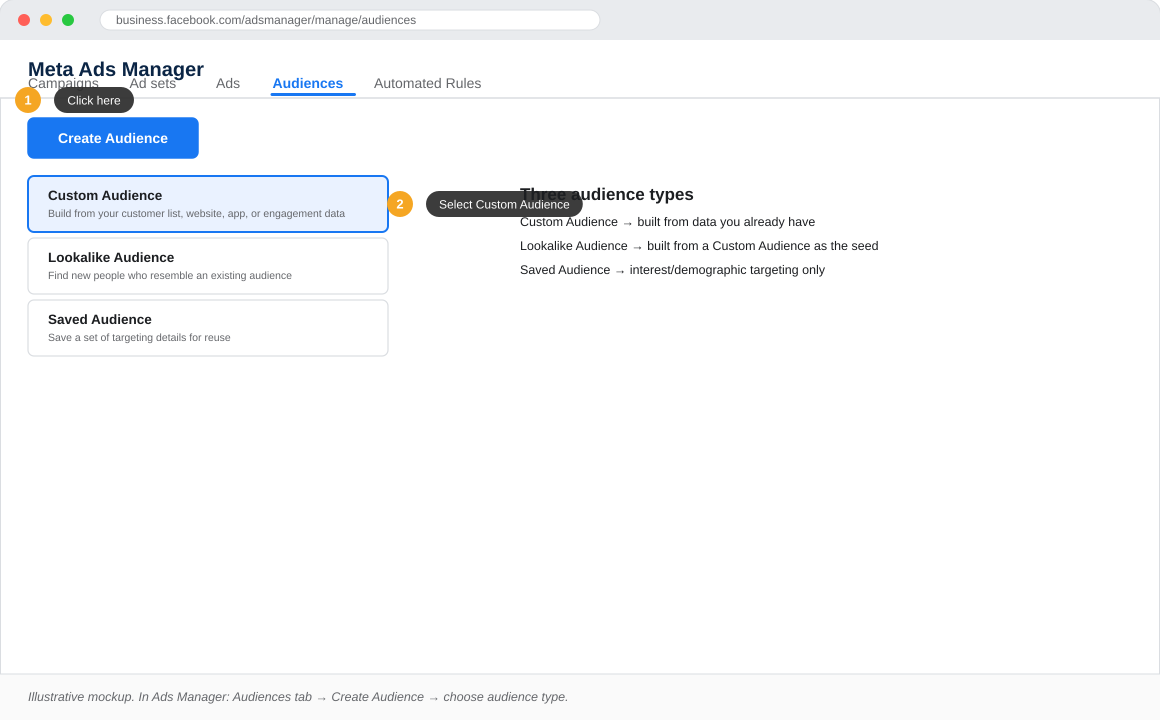Click the line 'Lookalike Audience → built from a Custom Audience'
1160x720 pixels.
click(699, 246)
